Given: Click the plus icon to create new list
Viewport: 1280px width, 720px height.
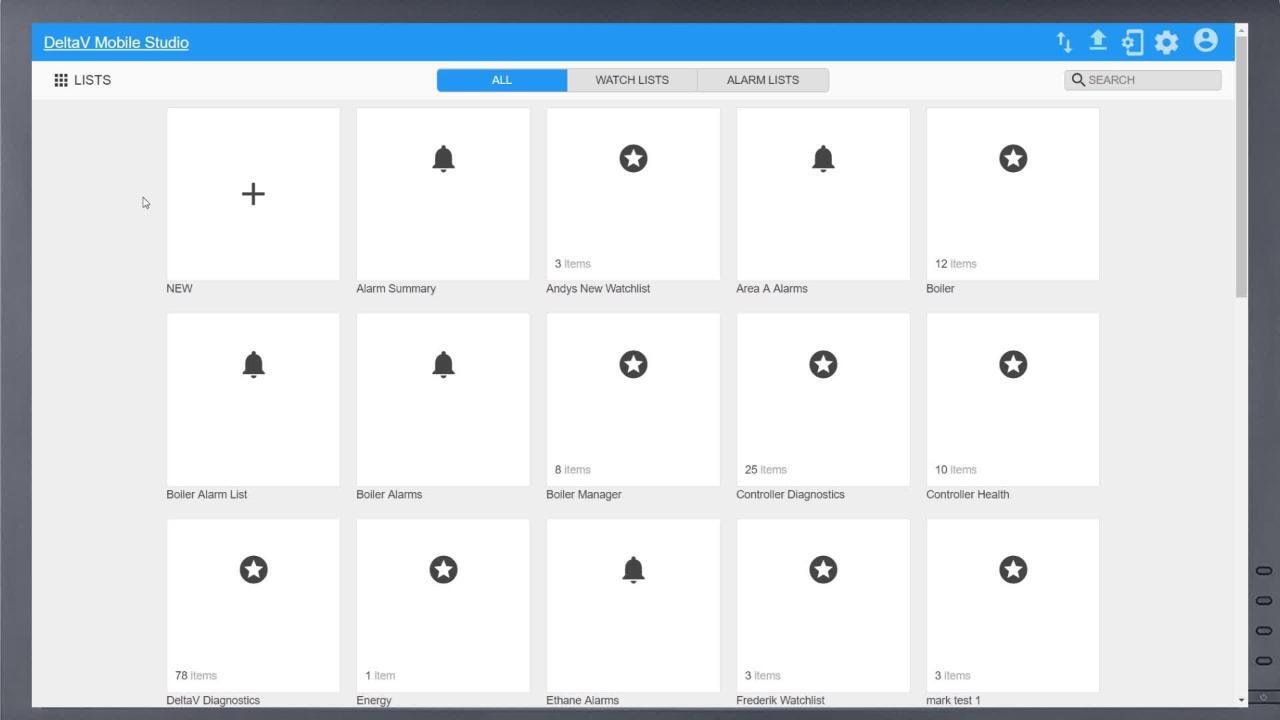Looking at the screenshot, I should tap(253, 194).
